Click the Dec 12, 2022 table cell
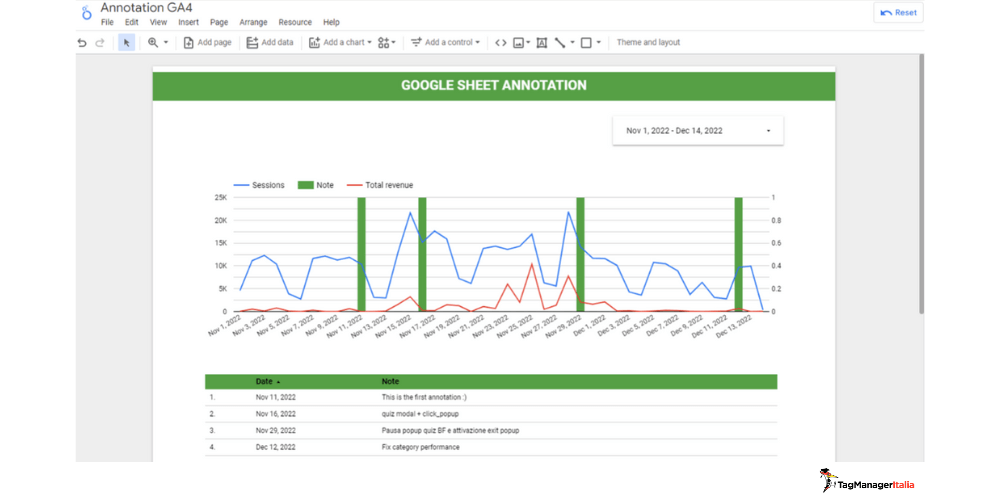This screenshot has width=1000, height=500. point(276,447)
